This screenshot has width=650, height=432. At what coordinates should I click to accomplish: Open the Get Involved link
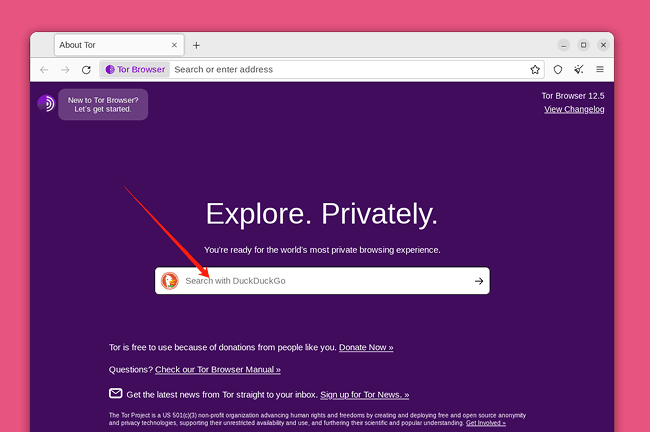pos(485,423)
